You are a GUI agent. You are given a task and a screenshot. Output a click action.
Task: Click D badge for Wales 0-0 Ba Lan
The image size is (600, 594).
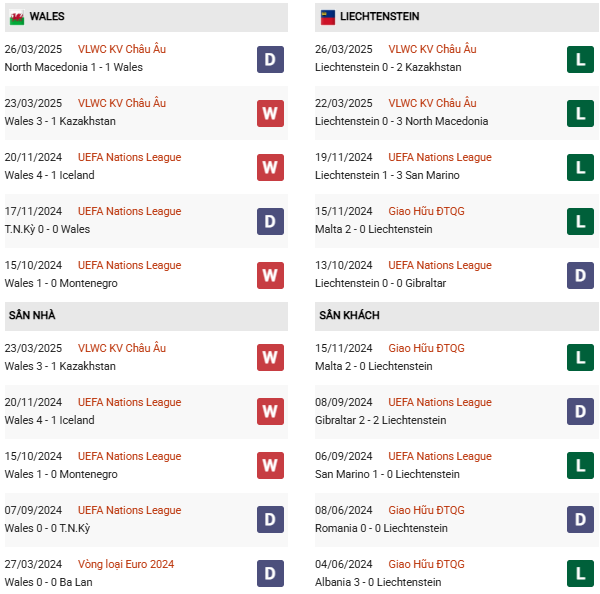(x=270, y=573)
